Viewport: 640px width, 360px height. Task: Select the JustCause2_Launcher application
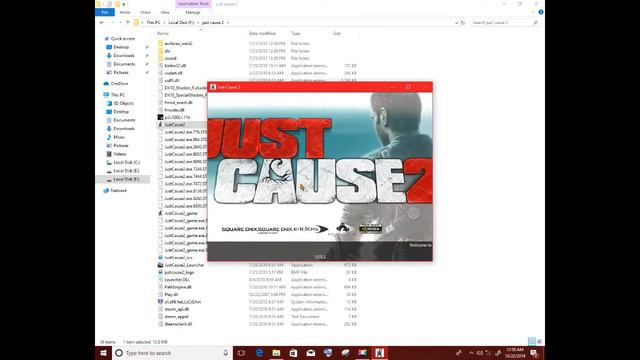click(x=184, y=265)
